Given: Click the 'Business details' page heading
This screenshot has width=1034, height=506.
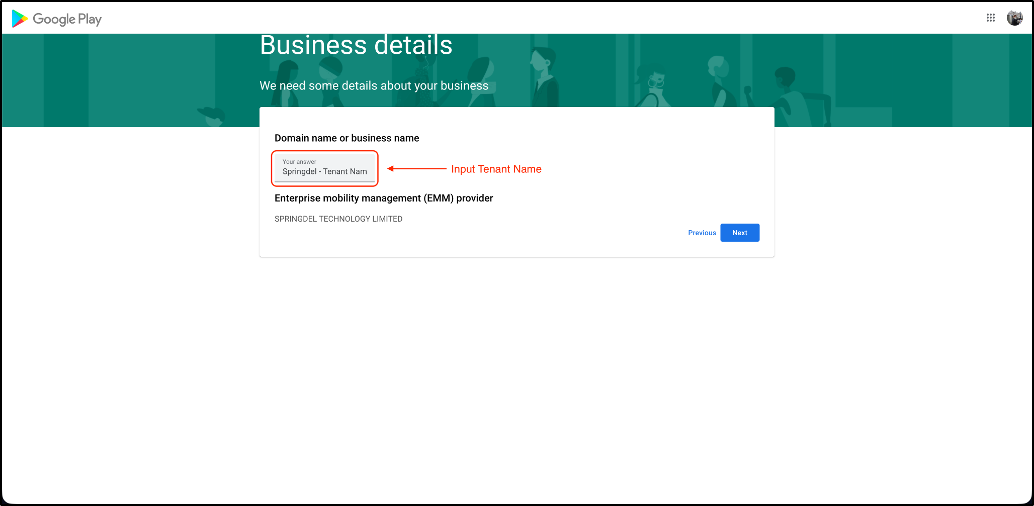Looking at the screenshot, I should (355, 46).
